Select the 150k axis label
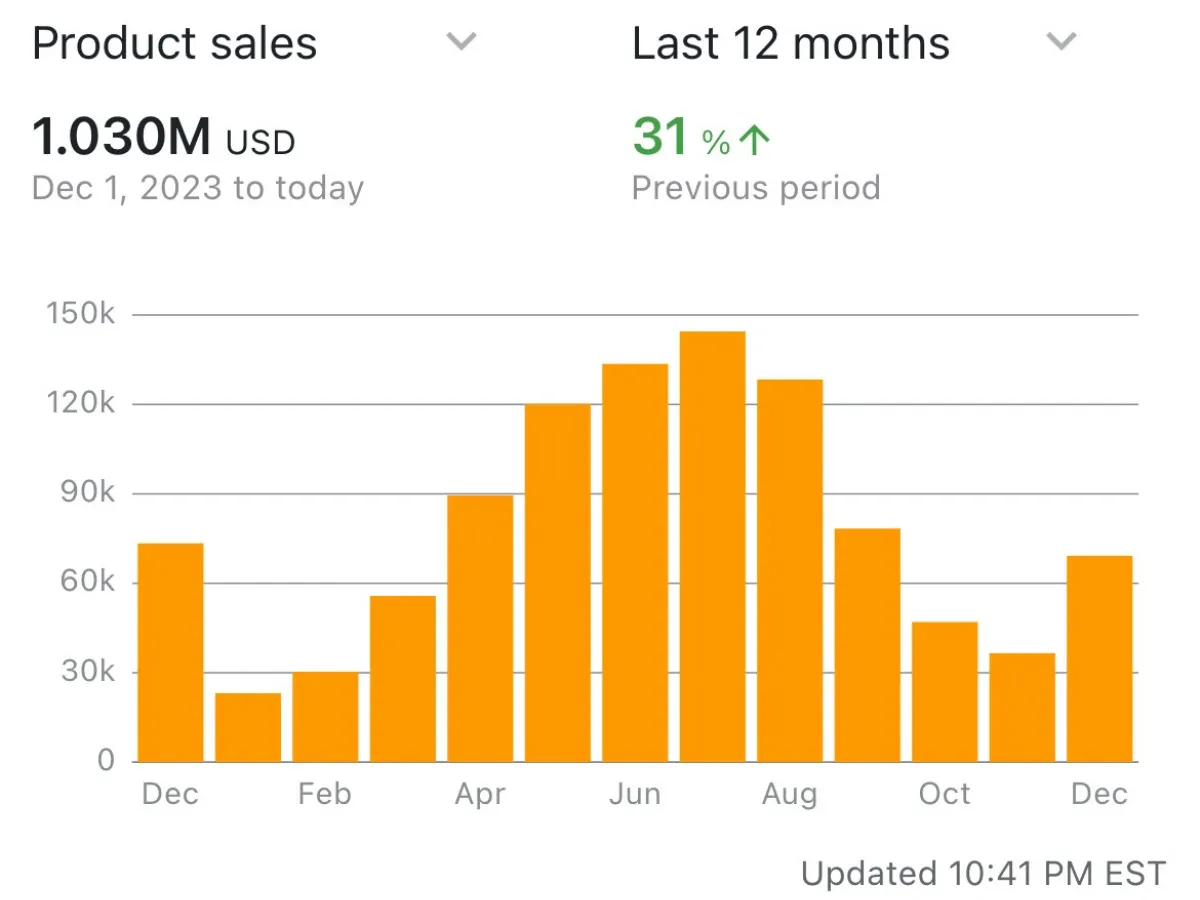The width and height of the screenshot is (1200, 900). 85,313
